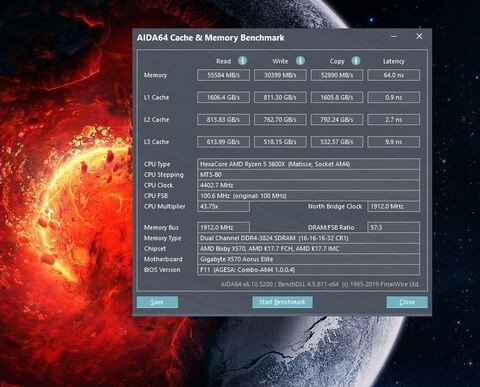The height and width of the screenshot is (387, 480).
Task: Click the Memory Bus value 1912.0 MHz
Action: [x=223, y=227]
